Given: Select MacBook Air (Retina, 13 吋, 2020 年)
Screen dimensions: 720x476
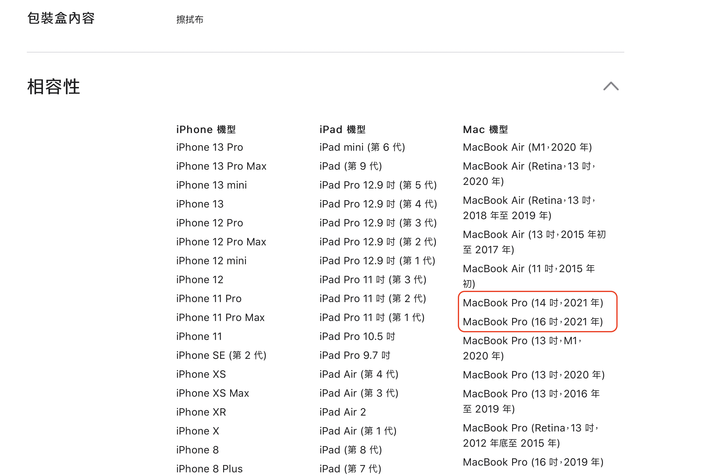Looking at the screenshot, I should (x=529, y=174).
